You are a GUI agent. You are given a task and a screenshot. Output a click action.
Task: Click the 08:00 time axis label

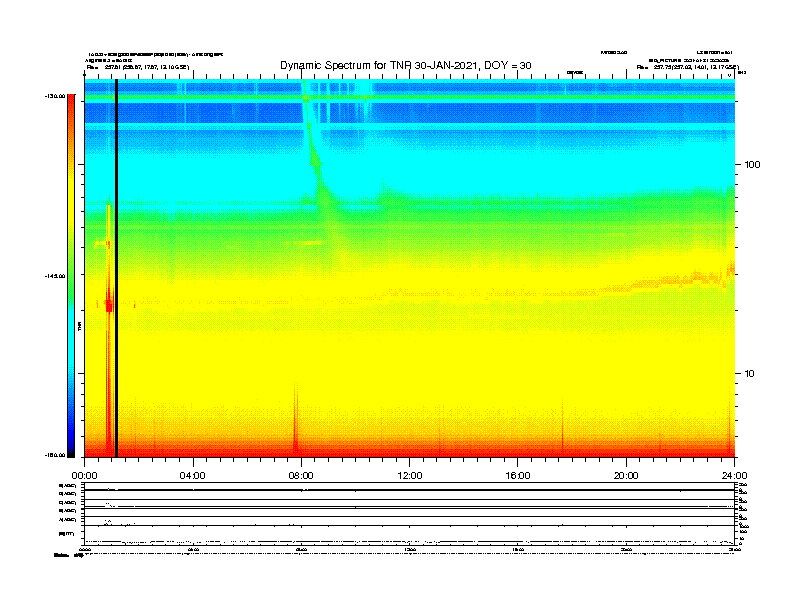pos(301,476)
